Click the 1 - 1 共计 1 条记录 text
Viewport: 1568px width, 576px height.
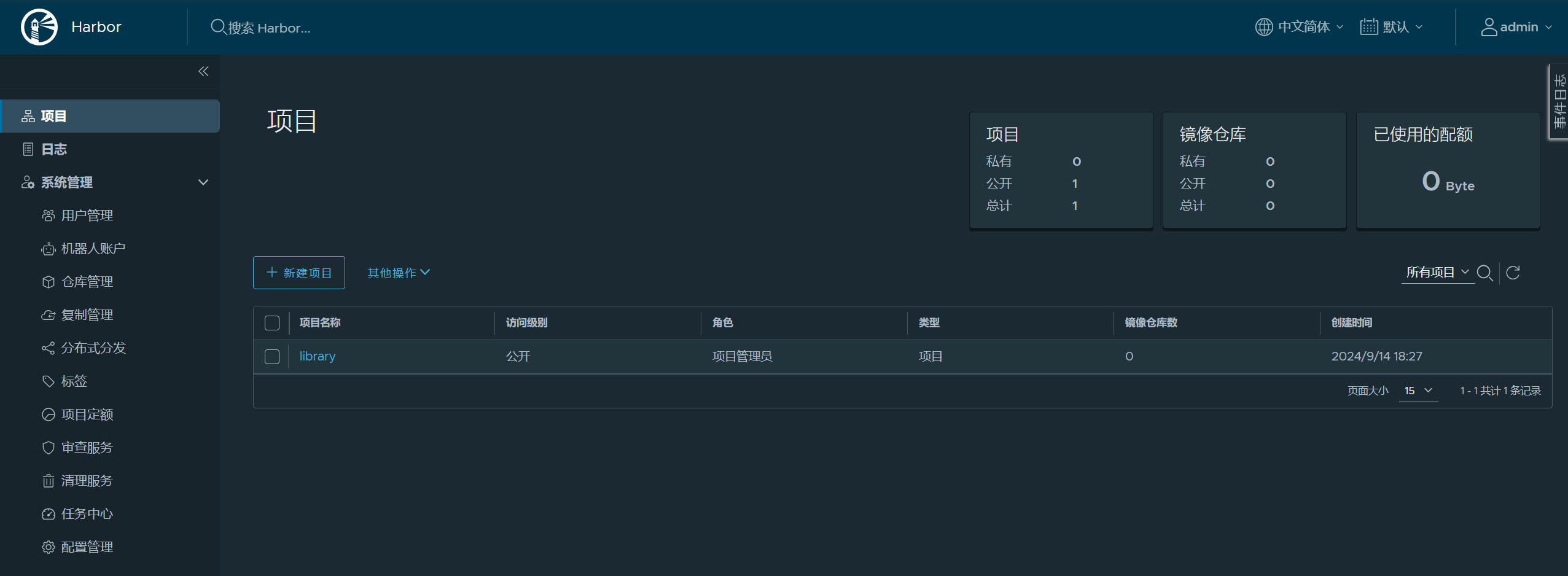point(1500,391)
